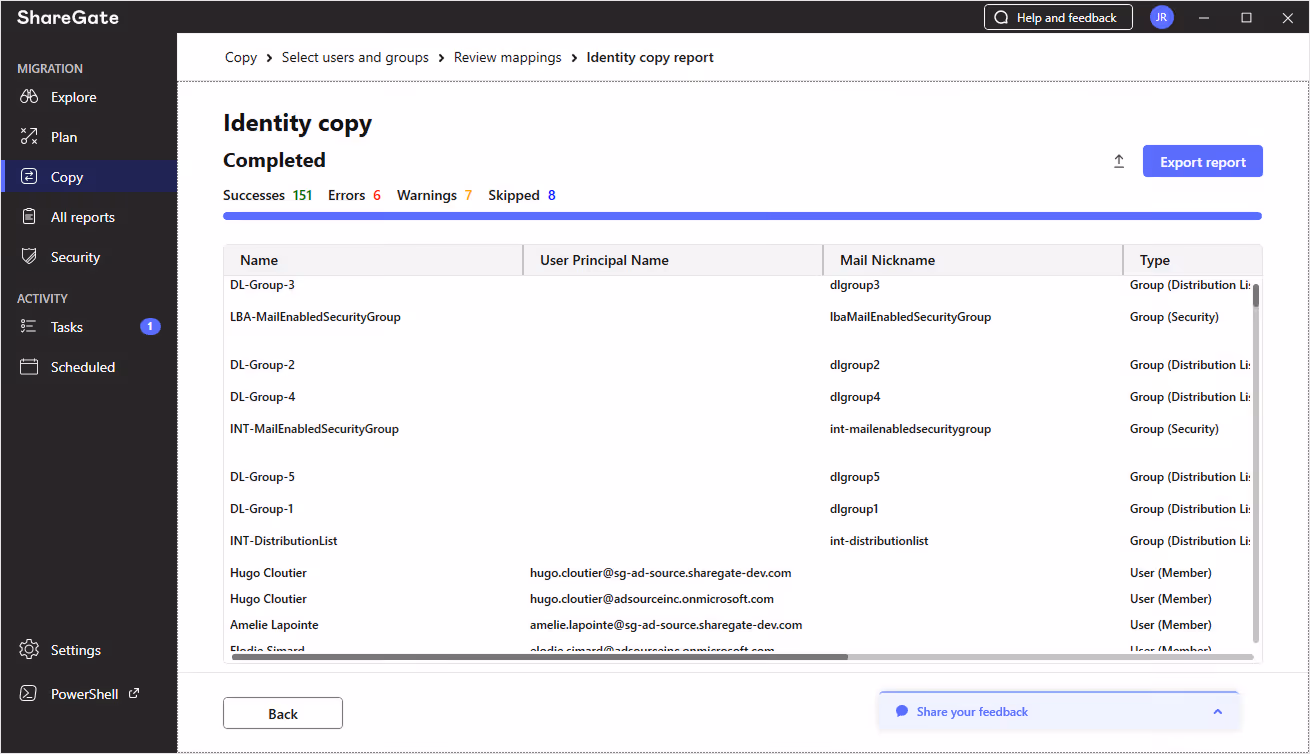Filter by Warnings 7
The width and height of the screenshot is (1310, 754).
[x=434, y=195]
